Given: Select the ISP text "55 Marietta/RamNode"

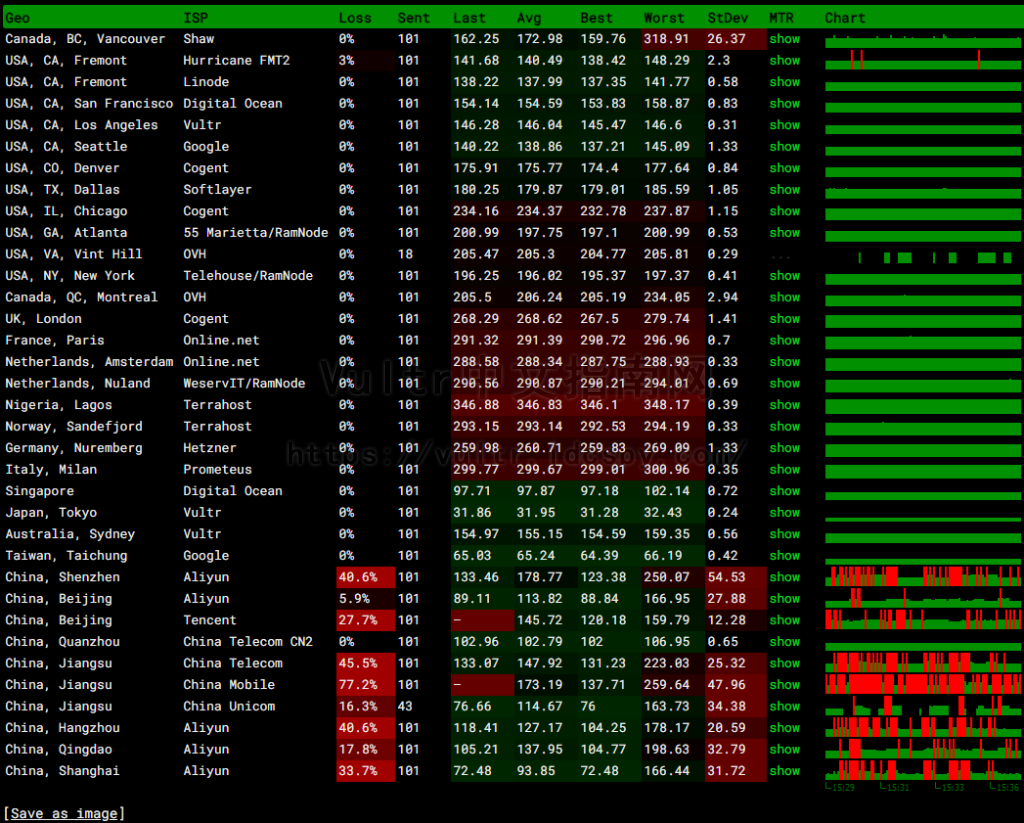Looking at the screenshot, I should (x=255, y=233).
